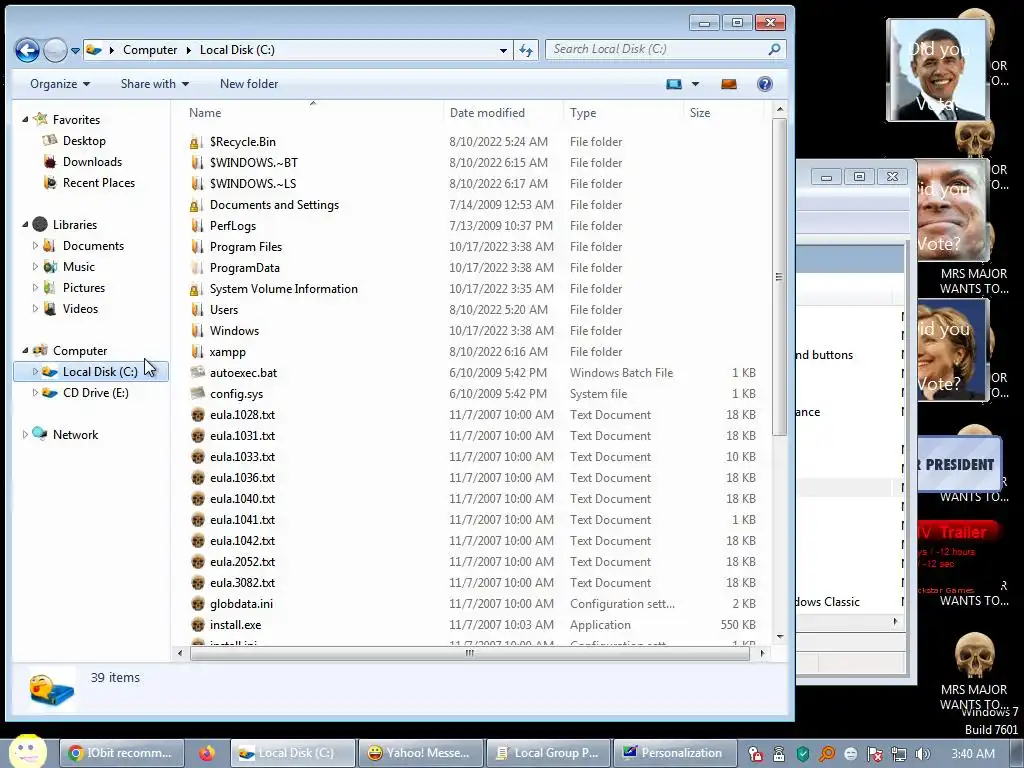1024x768 pixels.
Task: Select the Program Files folder name
Action: coord(246,247)
